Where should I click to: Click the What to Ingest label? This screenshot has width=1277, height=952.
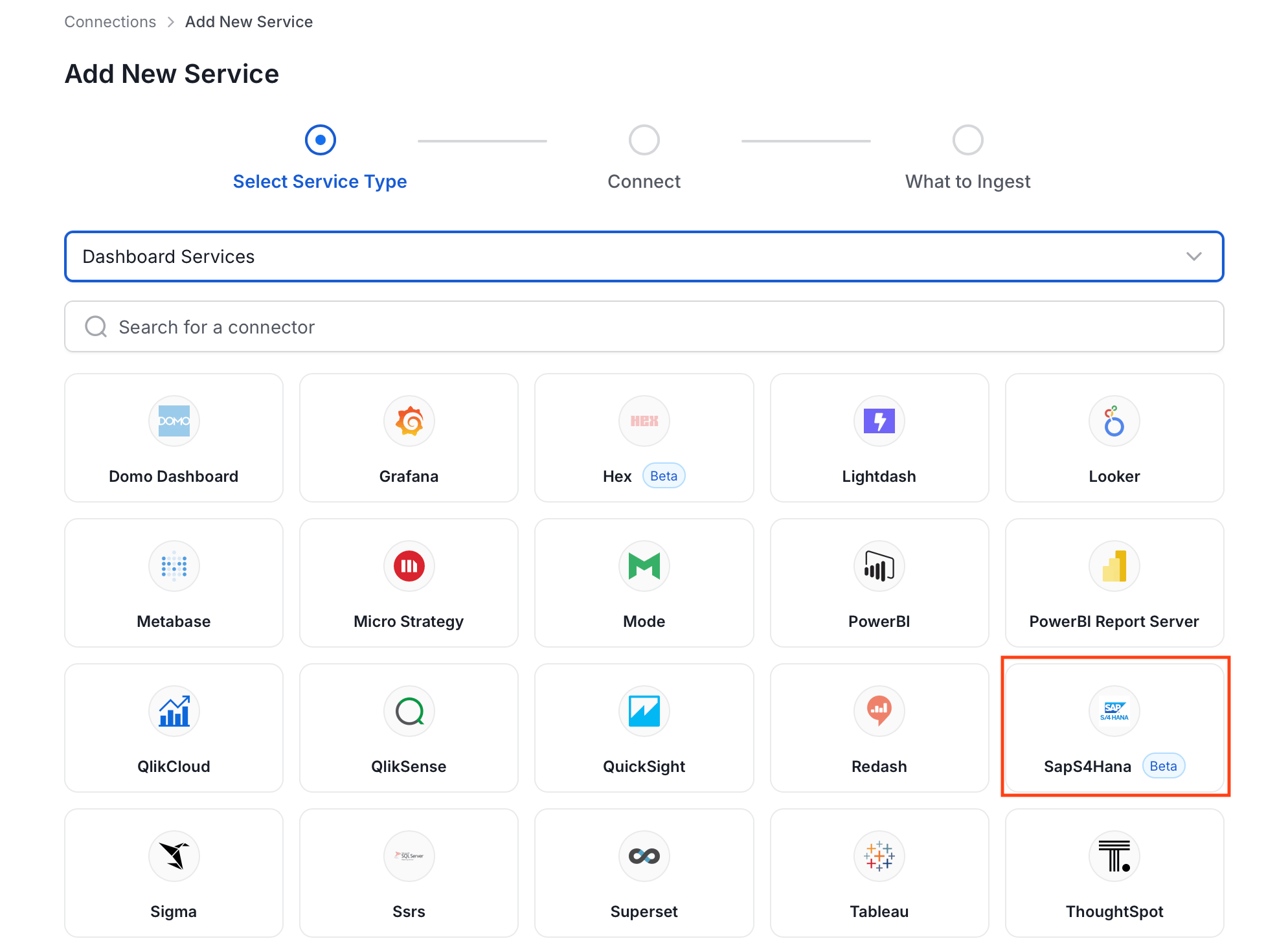click(x=967, y=181)
